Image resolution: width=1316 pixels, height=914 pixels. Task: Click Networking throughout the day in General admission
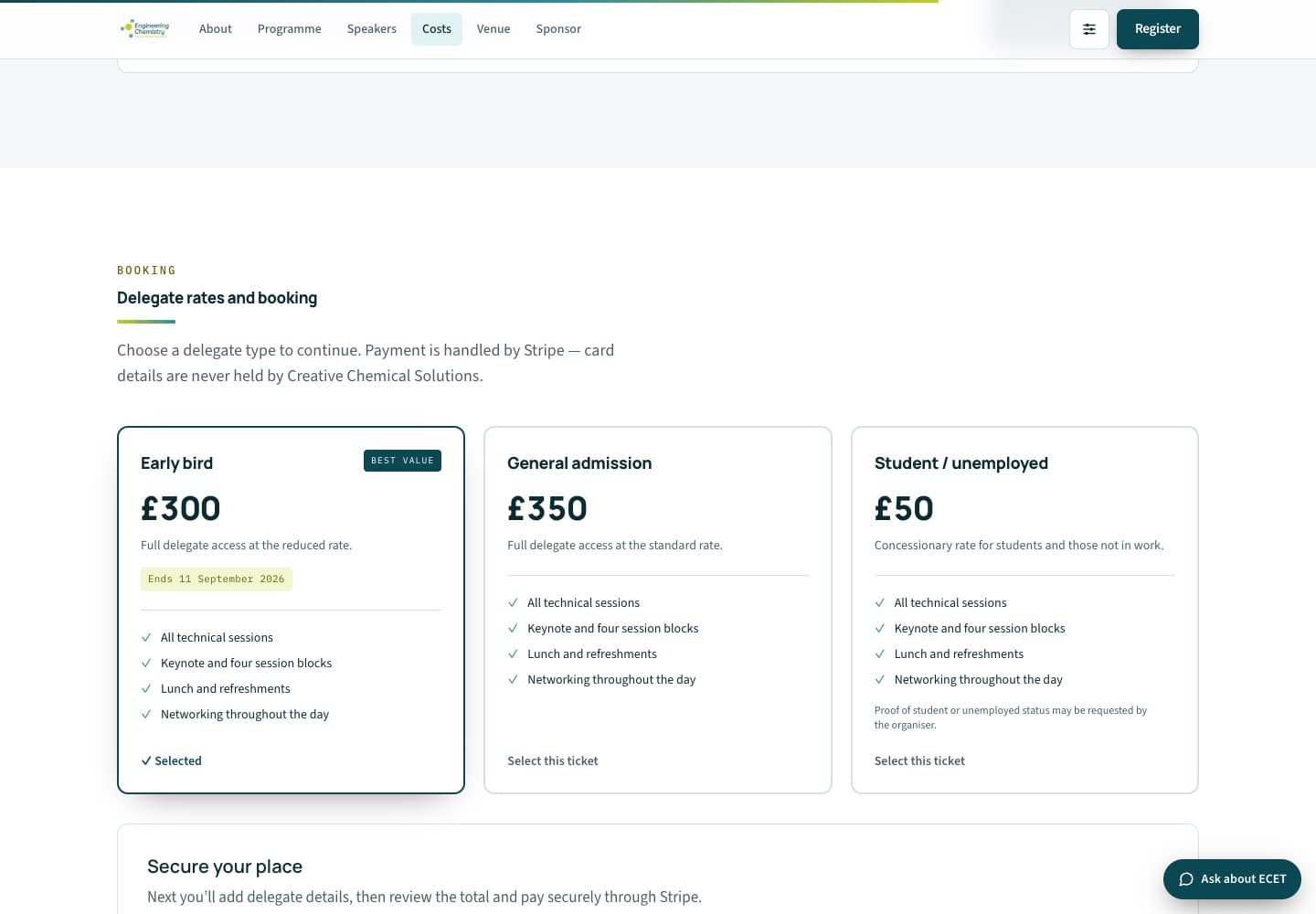611,680
